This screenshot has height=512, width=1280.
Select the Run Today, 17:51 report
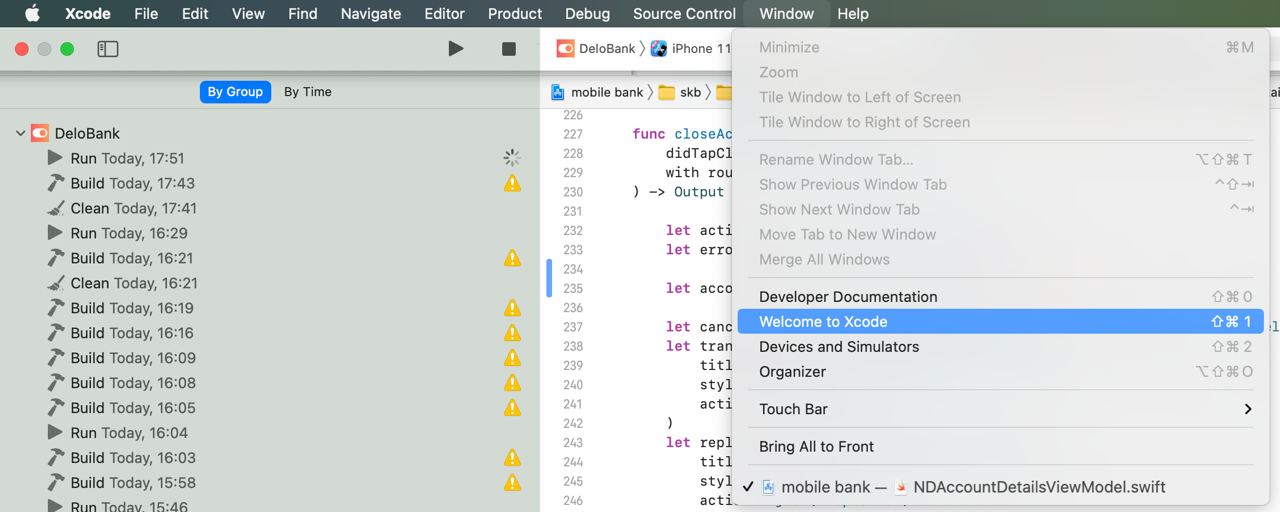tap(270, 158)
